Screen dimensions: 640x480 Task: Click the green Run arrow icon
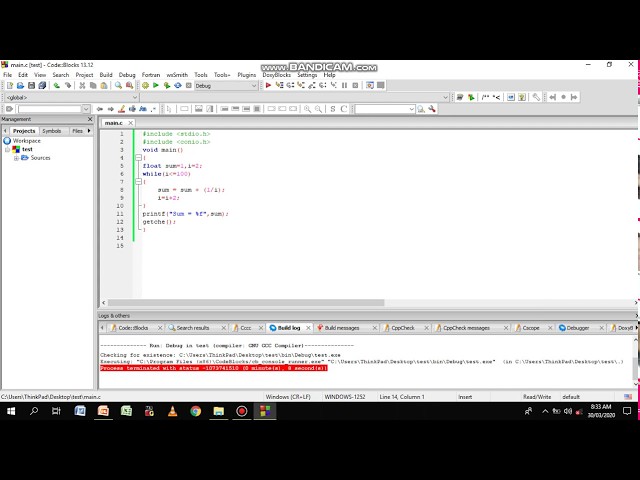click(156, 85)
